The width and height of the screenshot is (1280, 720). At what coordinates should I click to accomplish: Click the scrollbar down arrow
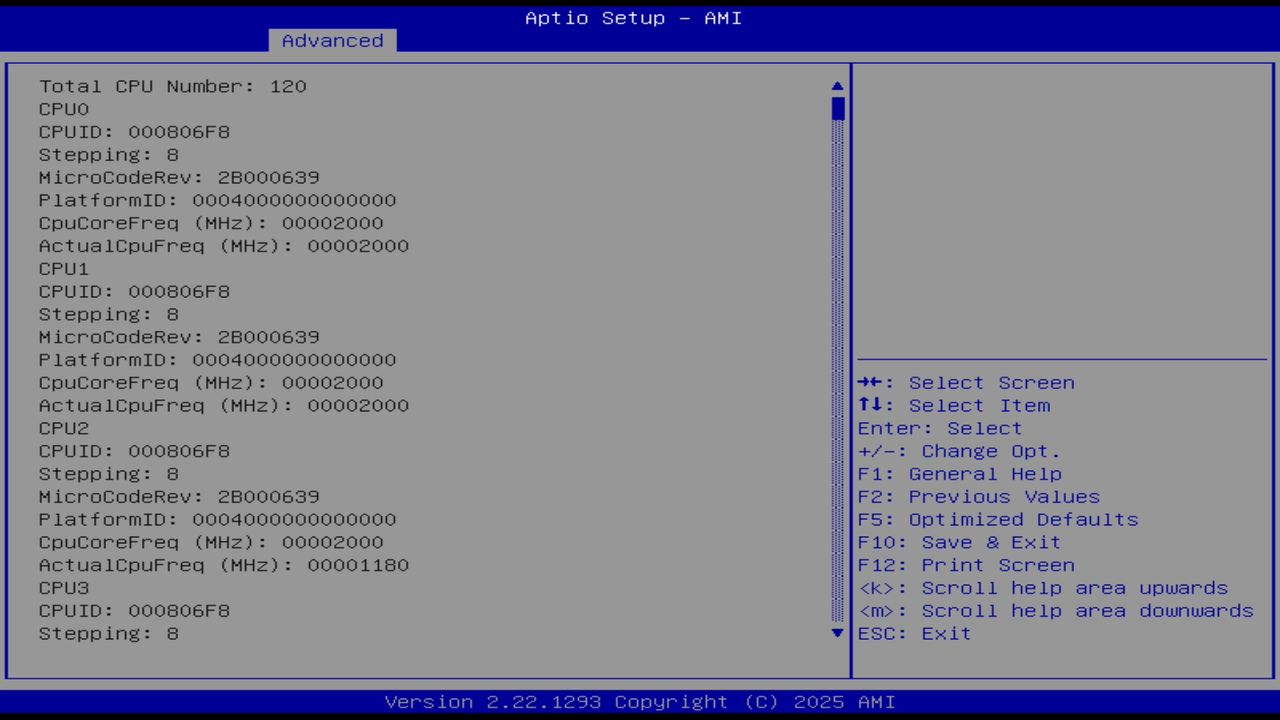837,633
